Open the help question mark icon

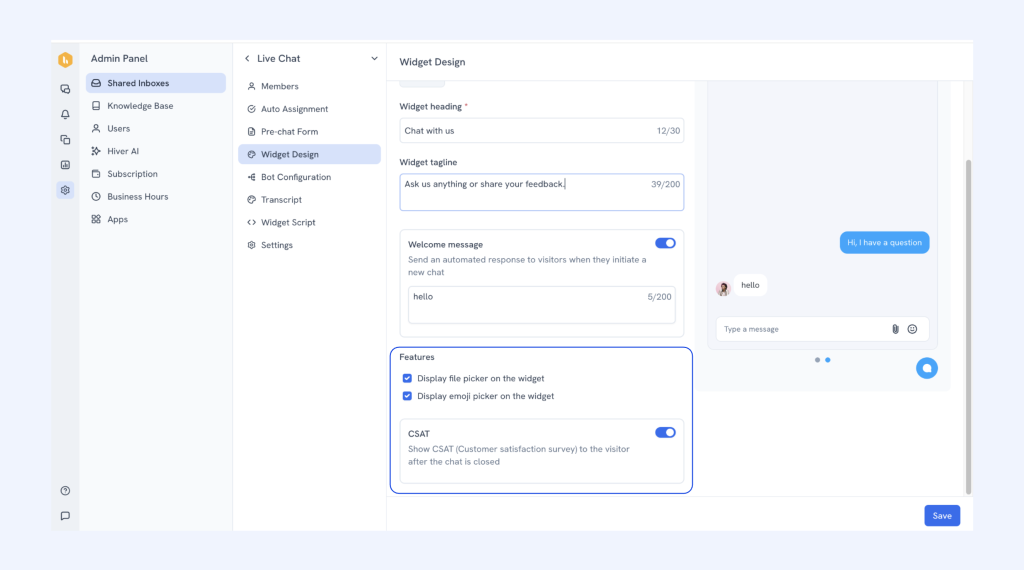[x=65, y=491]
